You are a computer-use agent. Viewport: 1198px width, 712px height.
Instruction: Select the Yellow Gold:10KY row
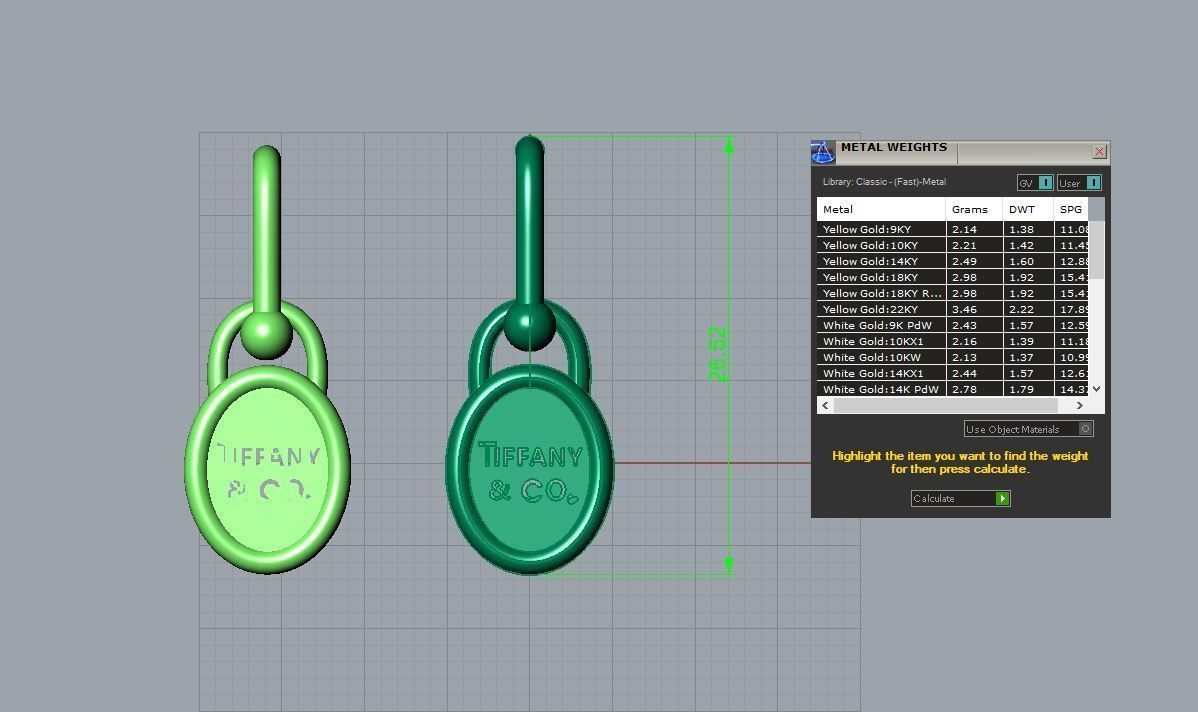click(953, 245)
